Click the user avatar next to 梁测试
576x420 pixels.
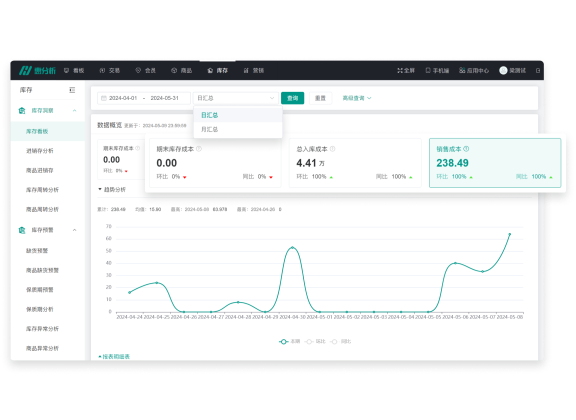pos(503,70)
